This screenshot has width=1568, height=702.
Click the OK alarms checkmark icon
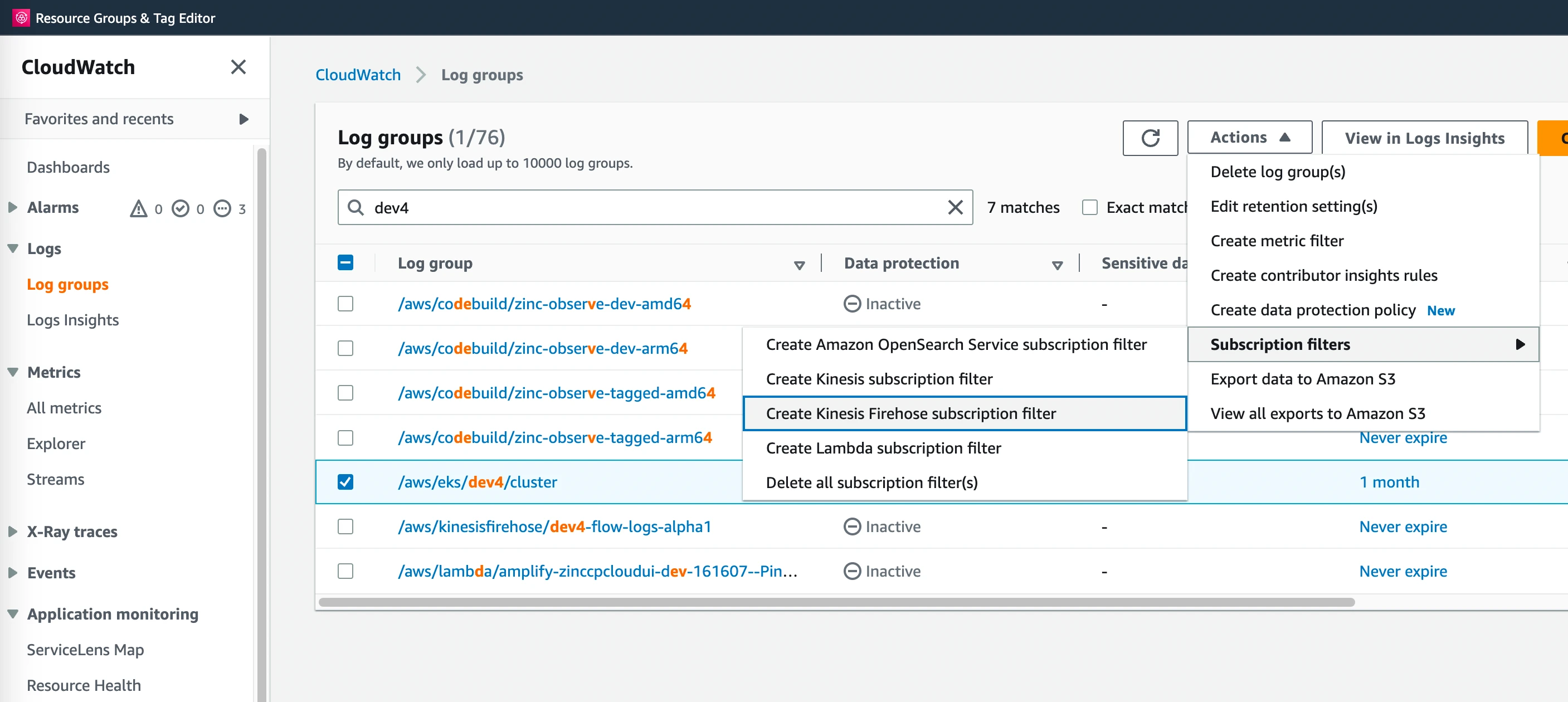coord(181,208)
